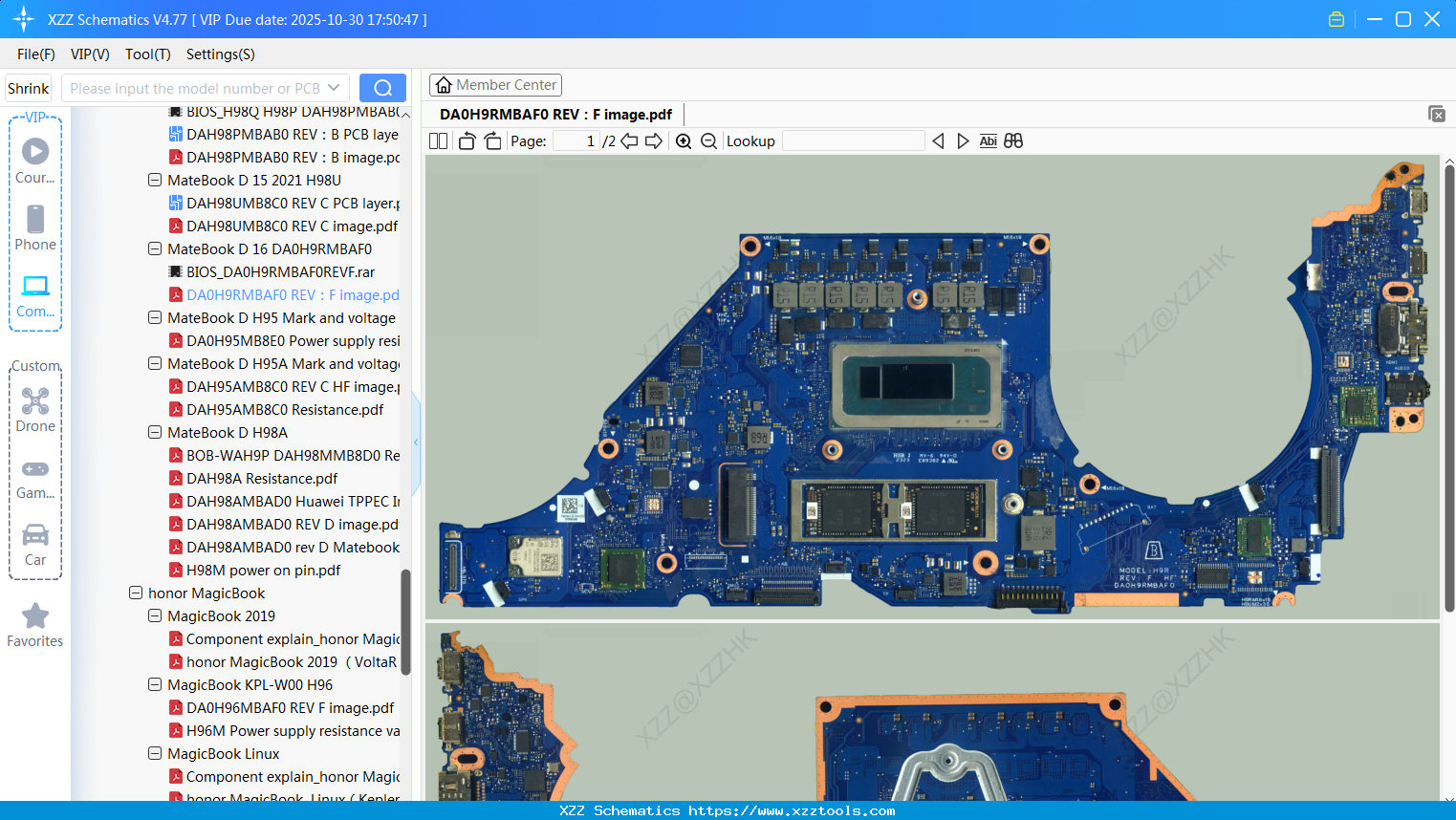1456x820 pixels.
Task: Open the model number dropdown arrow
Action: tap(334, 88)
